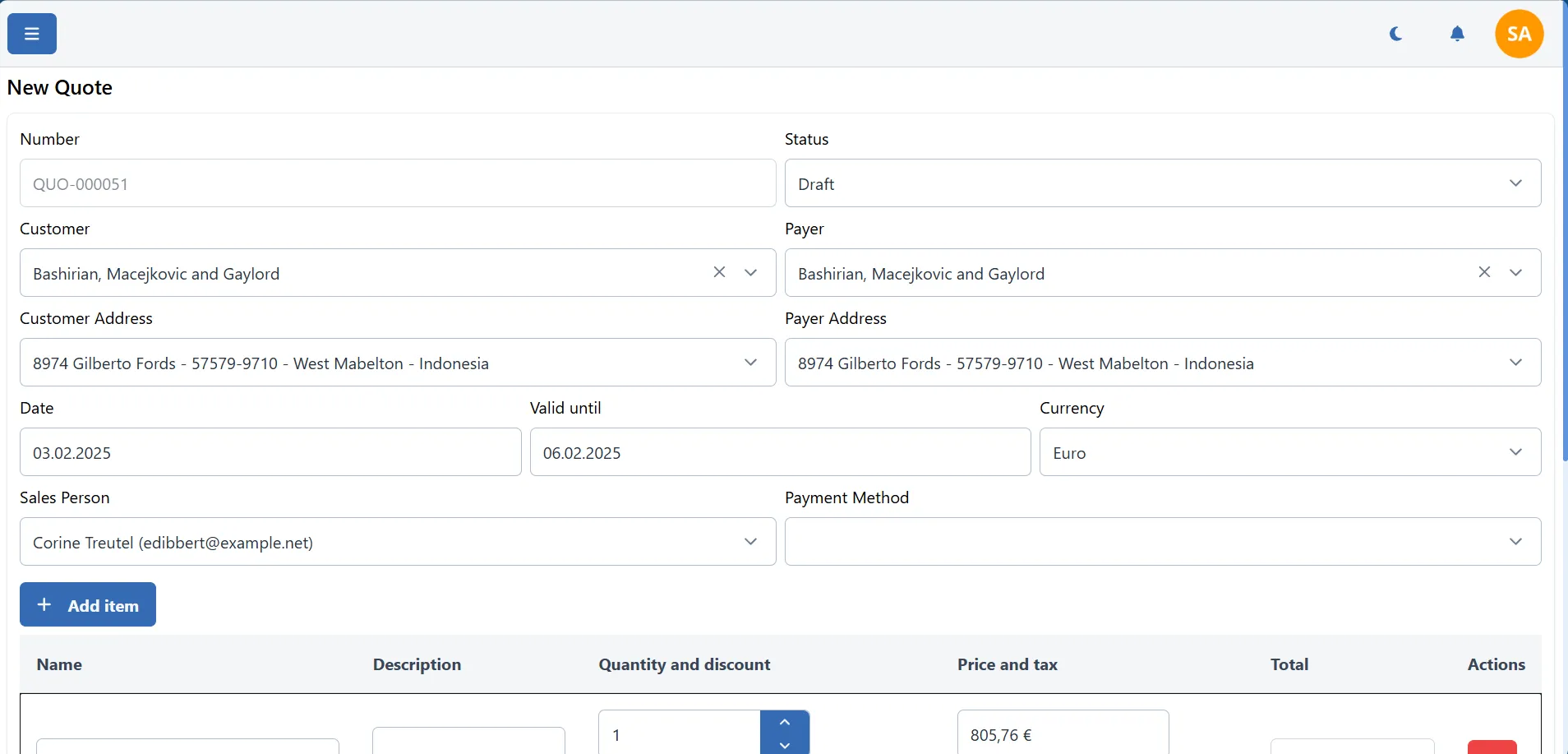The height and width of the screenshot is (754, 1568).
Task: Click the item price field 805,76 €
Action: tap(1063, 734)
